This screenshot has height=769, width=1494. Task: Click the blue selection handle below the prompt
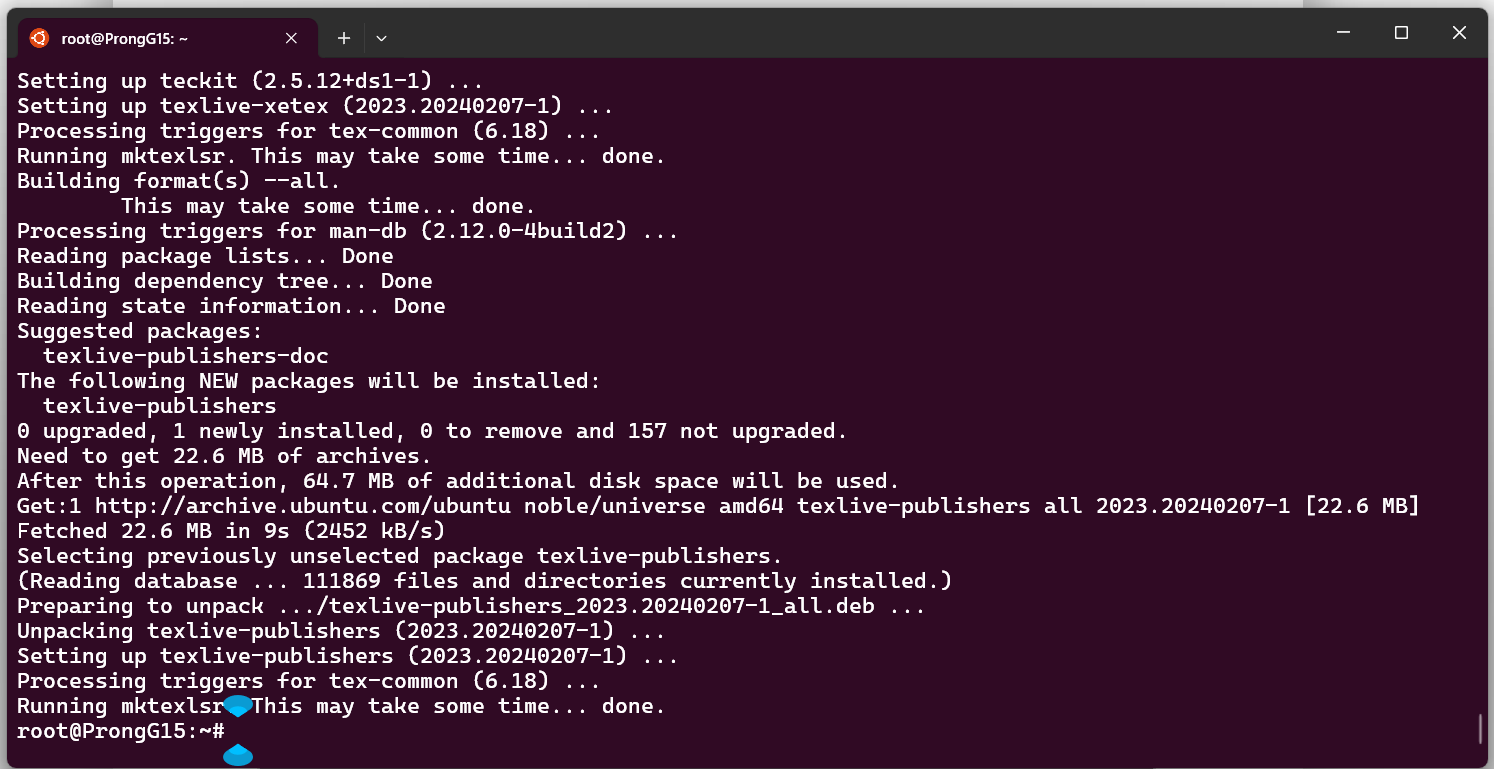[x=238, y=755]
